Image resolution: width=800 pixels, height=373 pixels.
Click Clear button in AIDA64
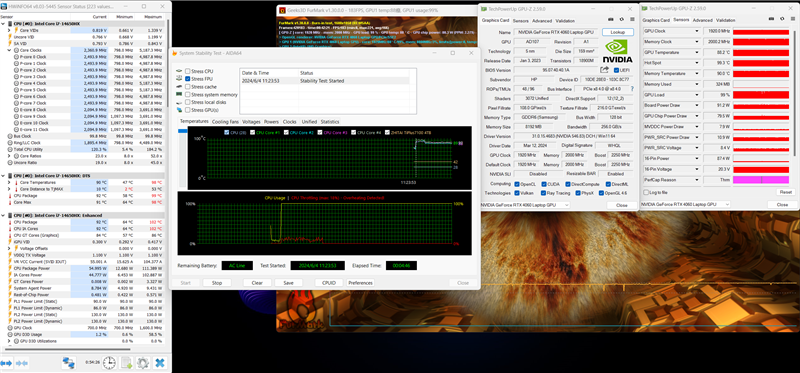[x=257, y=283]
